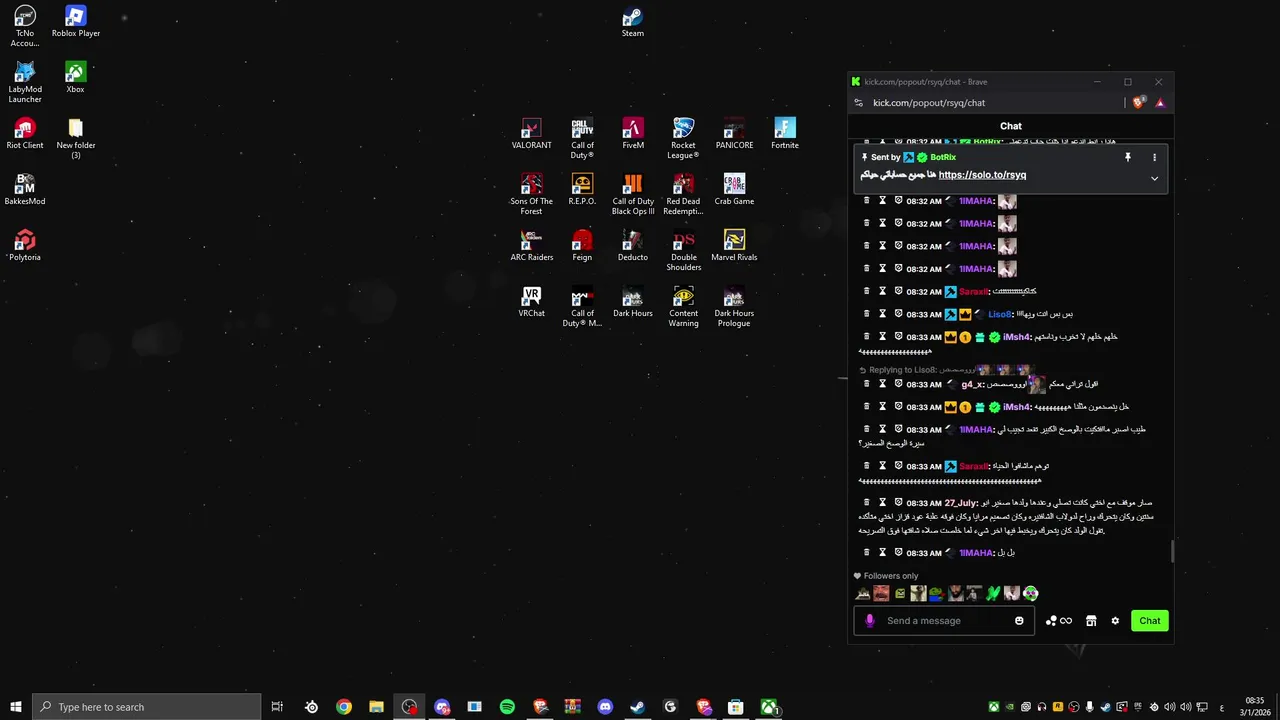Open the Kick shop icon in chat
The height and width of the screenshot is (720, 1280).
point(1091,621)
